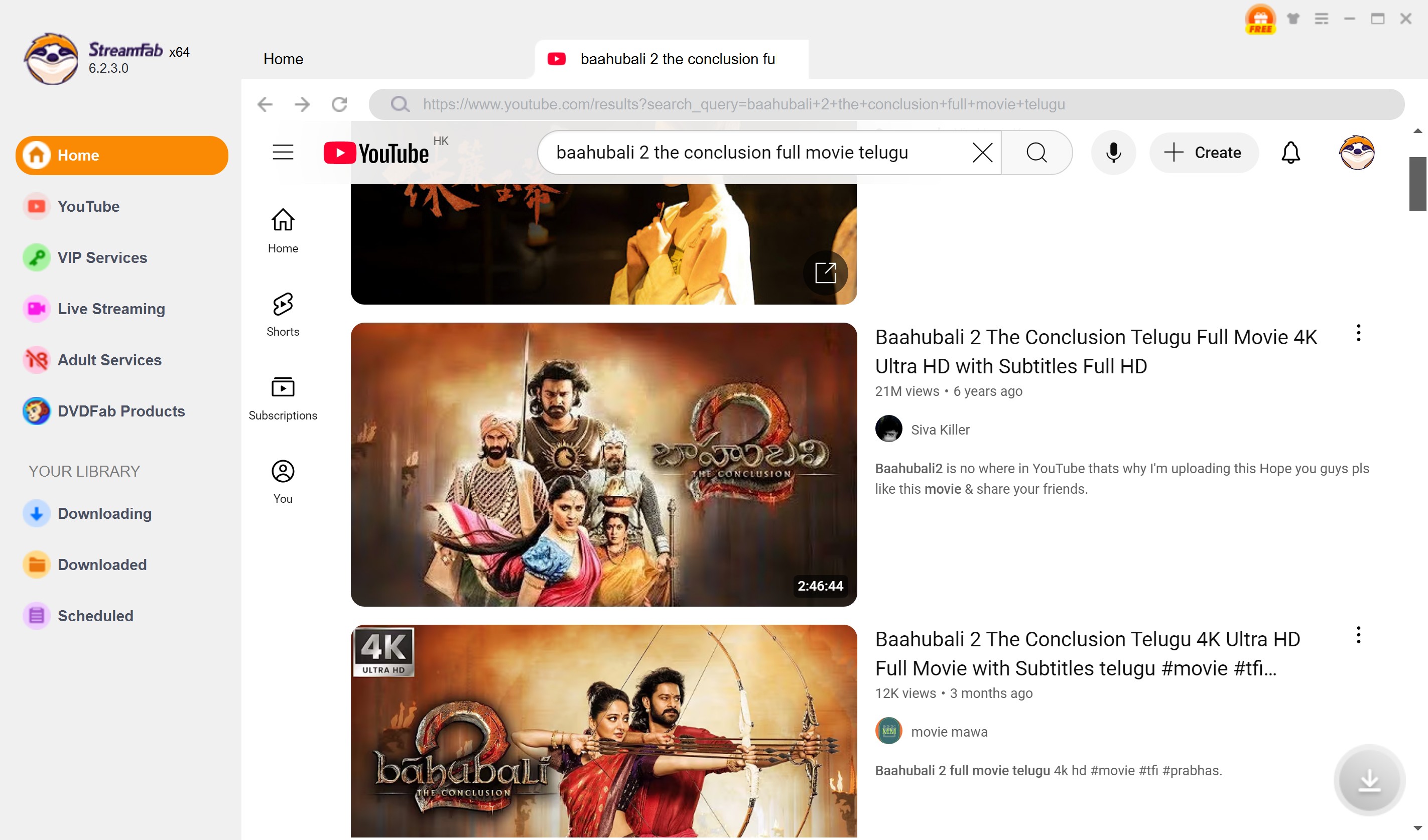Click the YouTube logo
Viewport: 1428px width, 840px height.
[376, 153]
